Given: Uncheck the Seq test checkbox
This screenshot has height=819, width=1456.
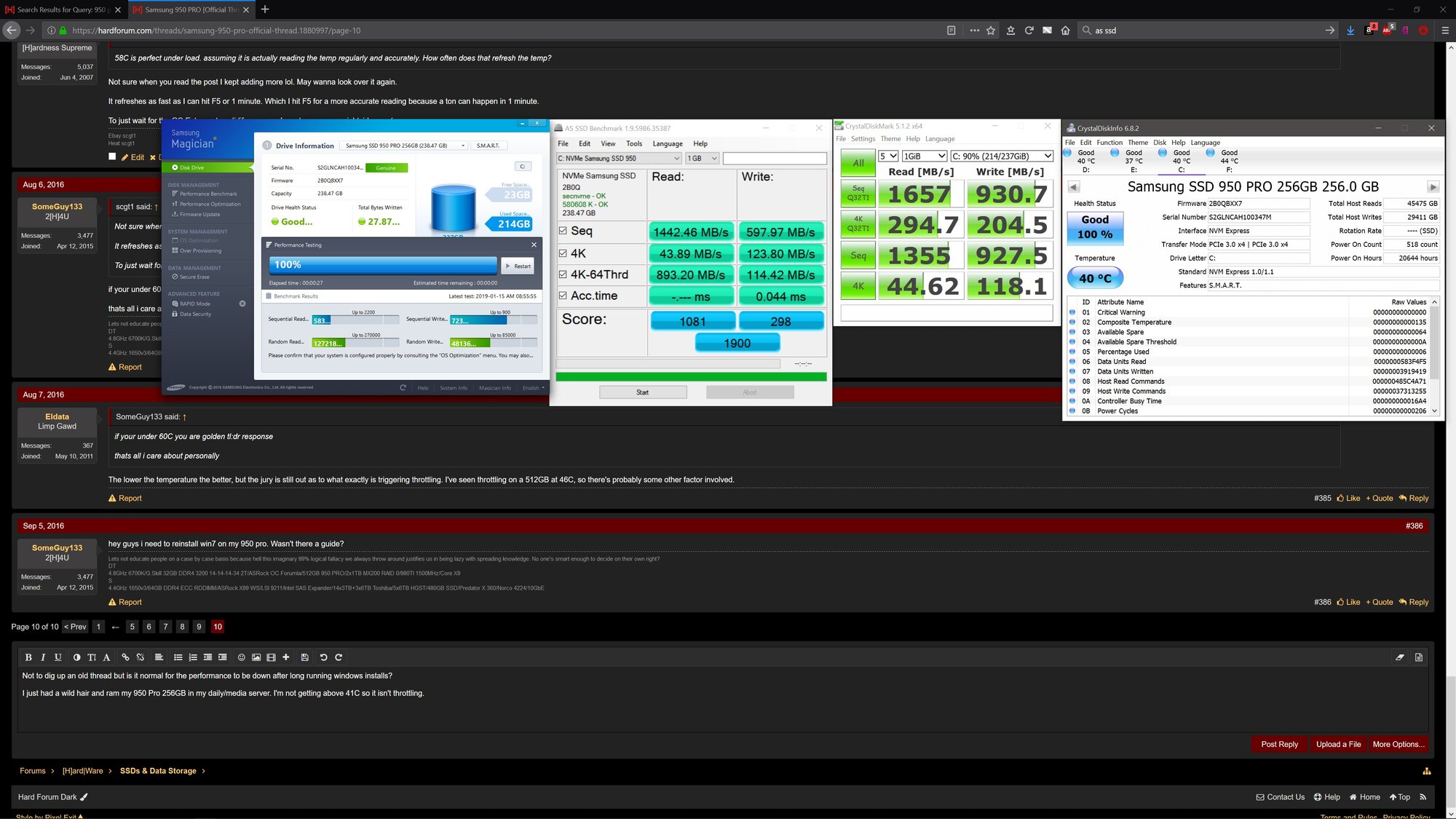Looking at the screenshot, I should 563,231.
